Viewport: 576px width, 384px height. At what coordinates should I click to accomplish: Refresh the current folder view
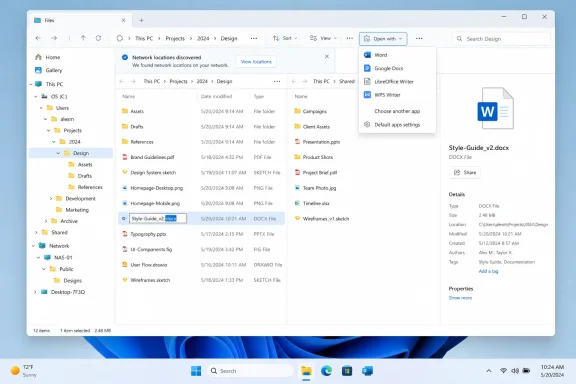(98, 38)
